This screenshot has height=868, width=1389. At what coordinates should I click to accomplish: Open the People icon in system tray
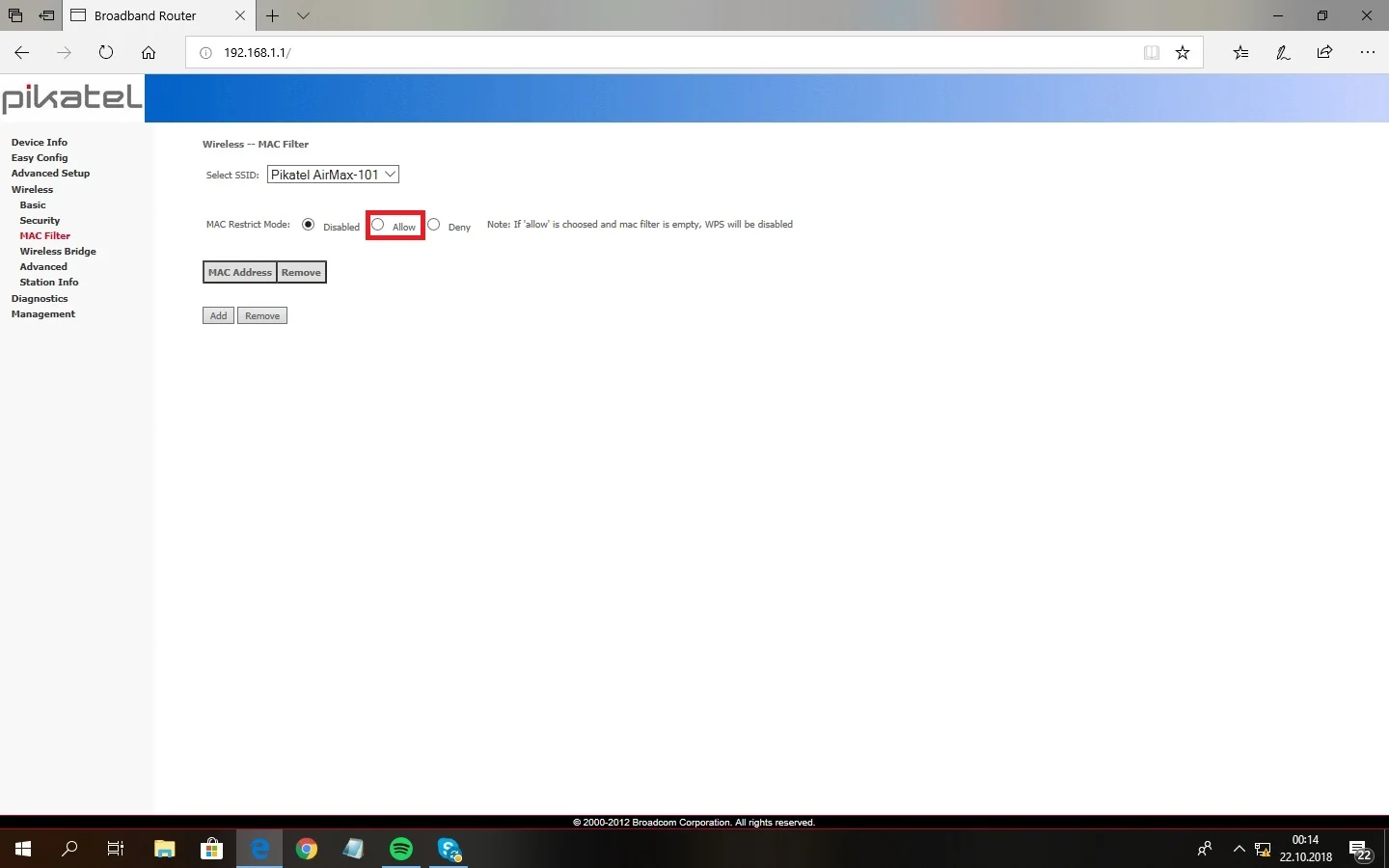[1204, 849]
